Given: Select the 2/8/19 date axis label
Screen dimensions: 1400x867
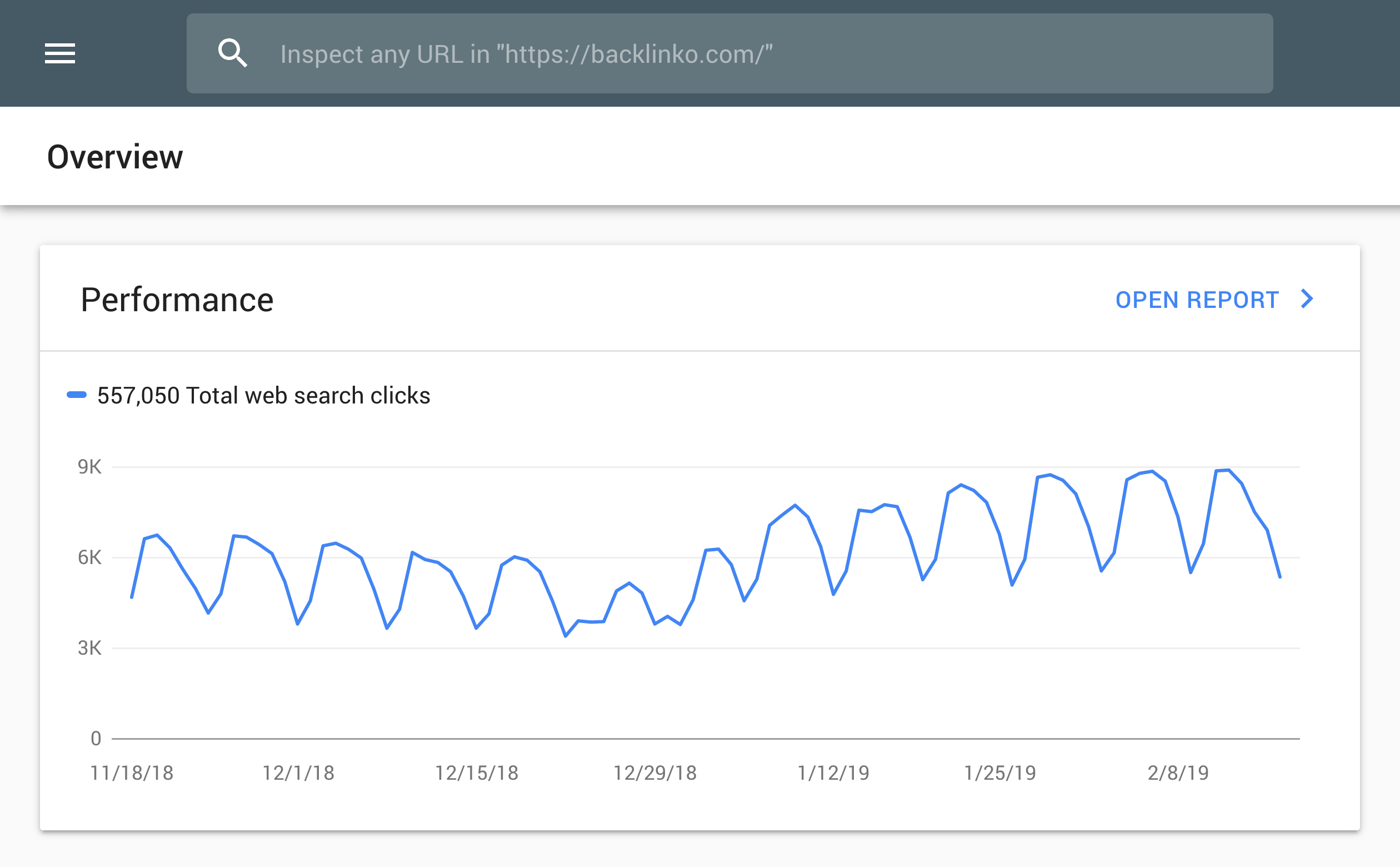Looking at the screenshot, I should (x=1178, y=773).
